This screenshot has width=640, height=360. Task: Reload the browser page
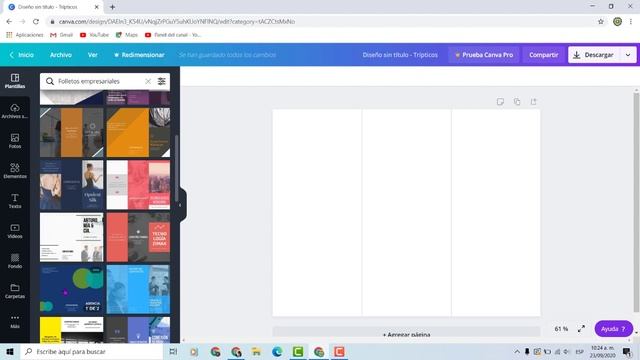click(36, 21)
